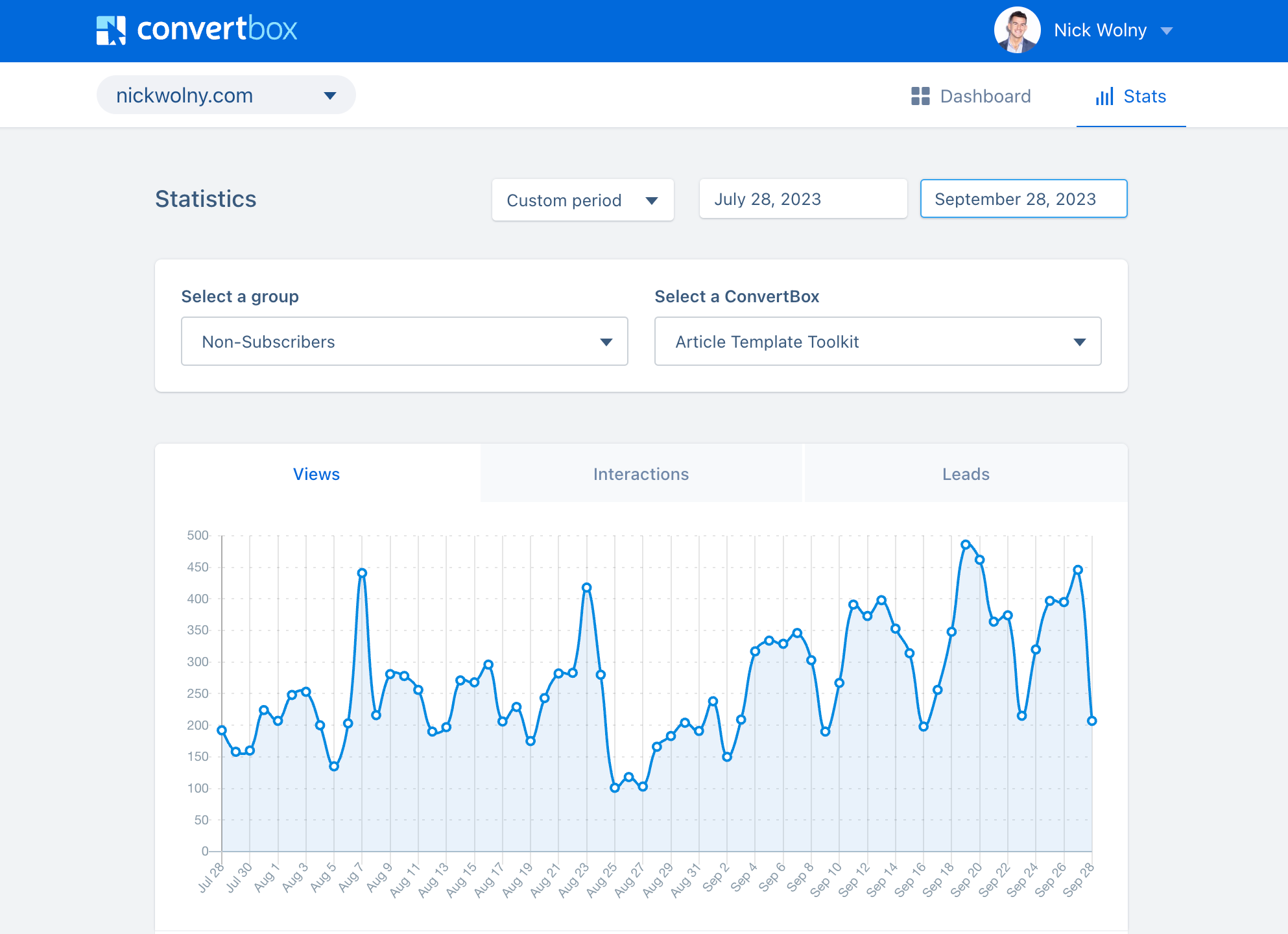Open the Article Template Toolkit dropdown
The image size is (1288, 934).
[x=877, y=342]
